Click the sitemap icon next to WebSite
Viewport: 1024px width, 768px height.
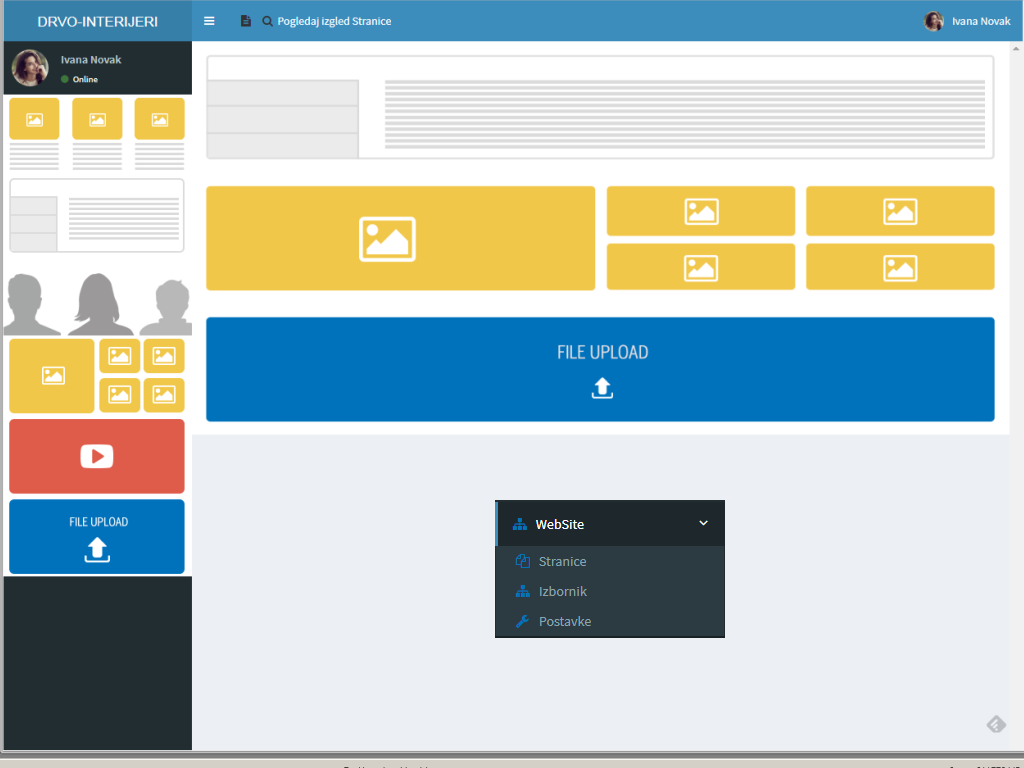coord(519,524)
